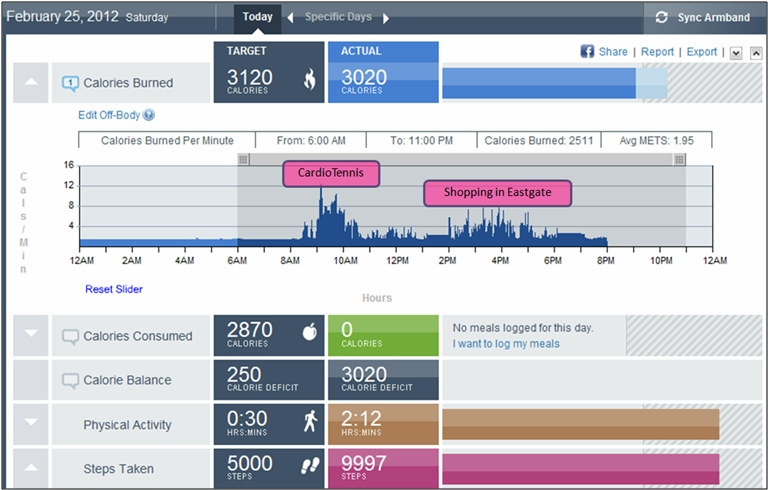This screenshot has width=768, height=490.
Task: Click the Sync Armband refresh icon
Action: [661, 17]
